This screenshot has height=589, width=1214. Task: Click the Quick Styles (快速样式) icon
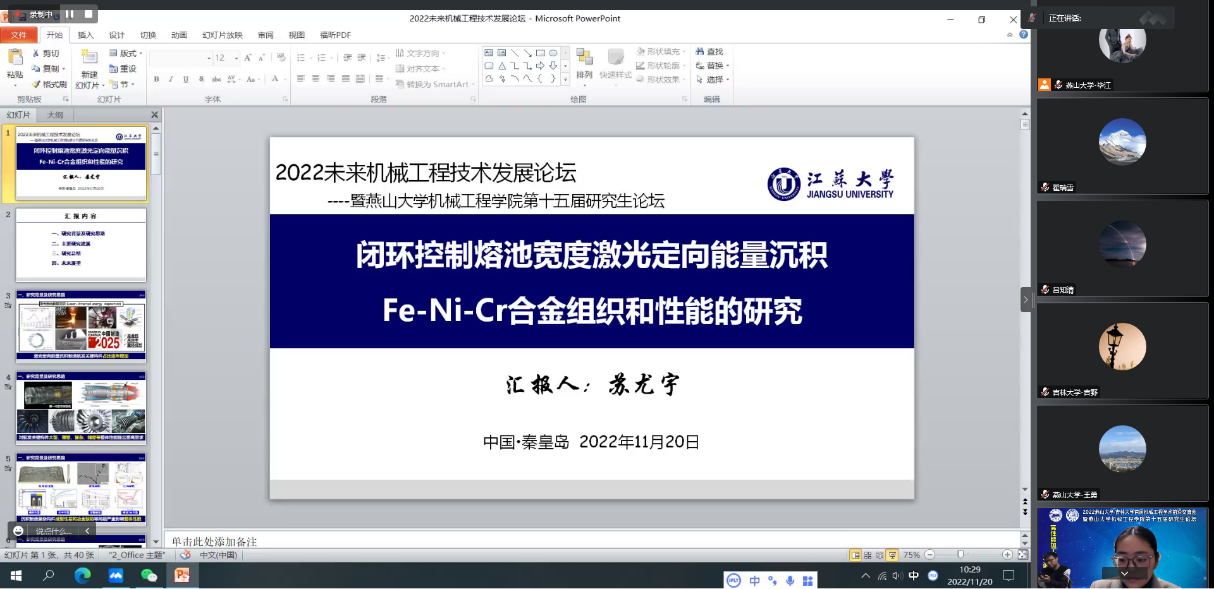click(615, 64)
